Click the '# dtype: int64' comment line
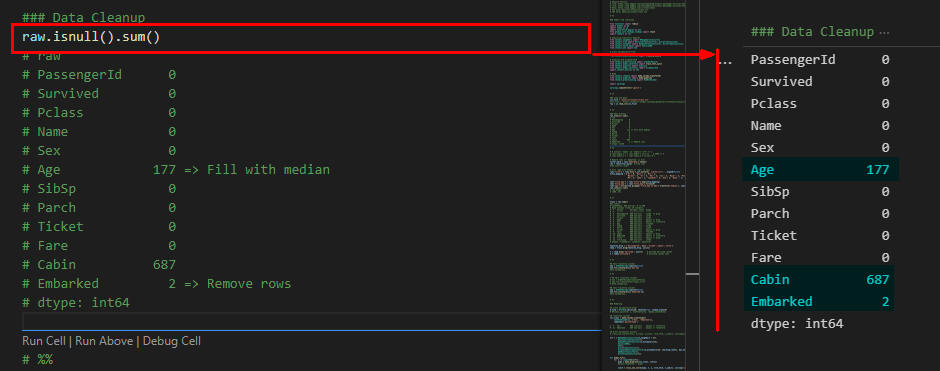 click(76, 303)
